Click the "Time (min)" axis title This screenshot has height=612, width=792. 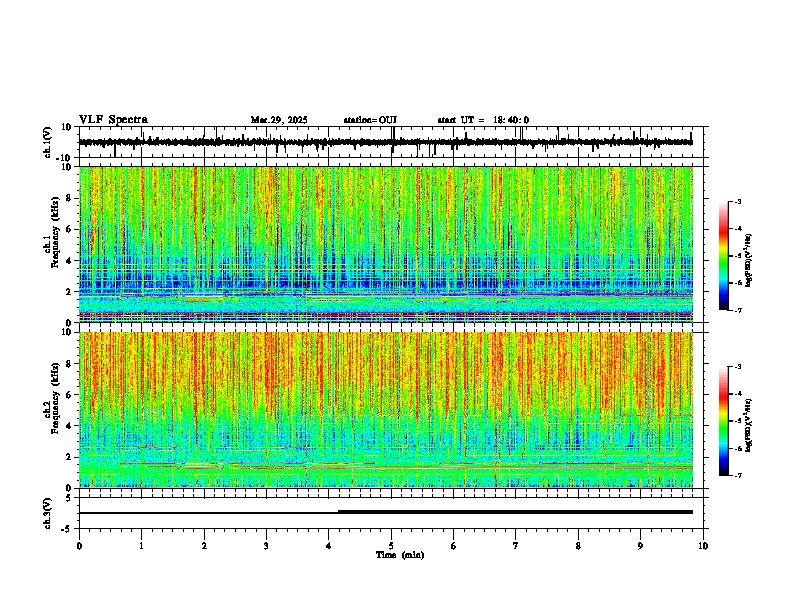pyautogui.click(x=400, y=555)
